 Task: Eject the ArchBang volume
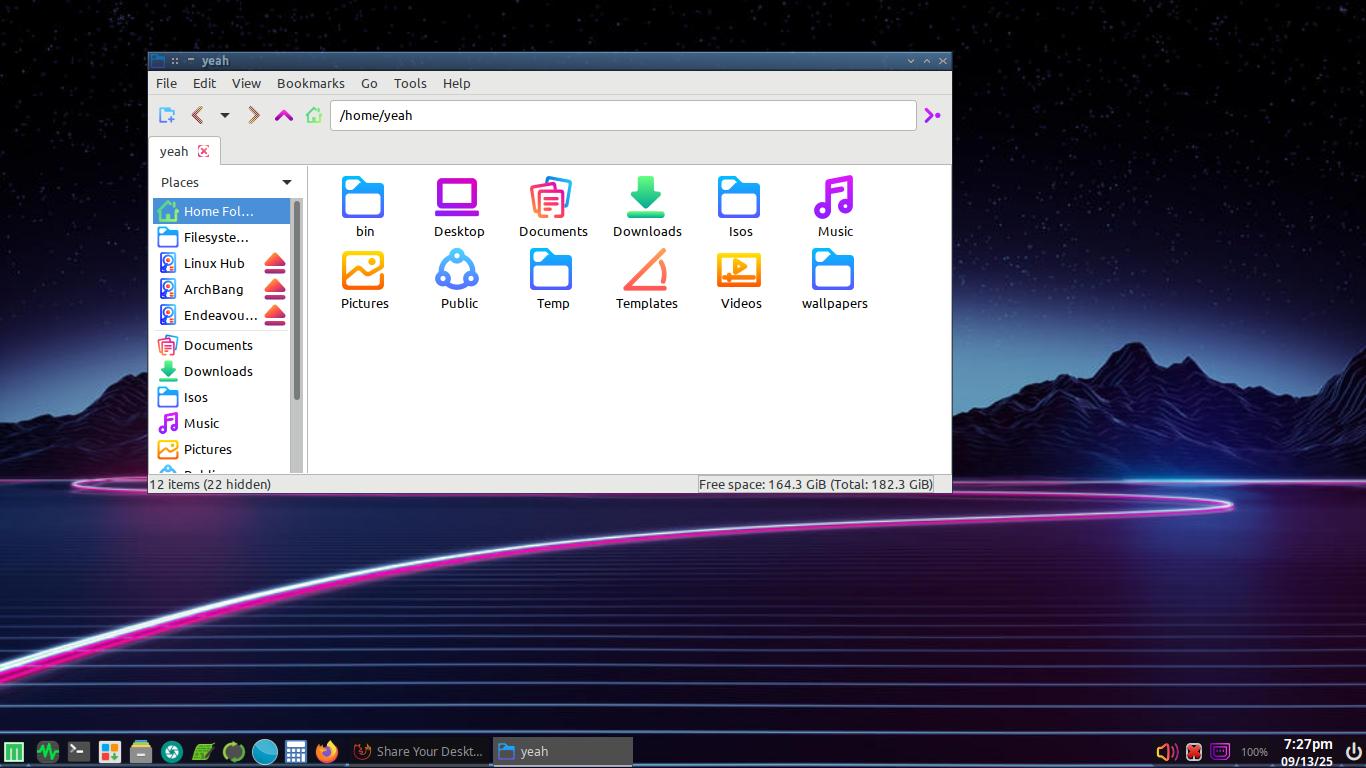pos(275,289)
